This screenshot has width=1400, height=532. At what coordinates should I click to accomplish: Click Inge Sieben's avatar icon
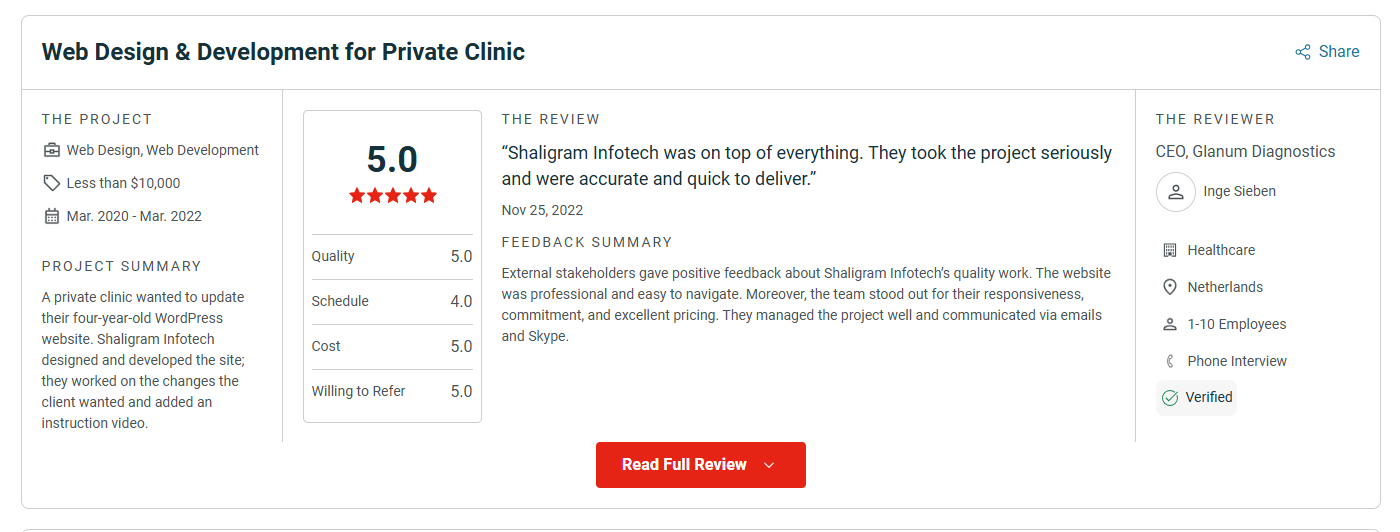pos(1176,192)
